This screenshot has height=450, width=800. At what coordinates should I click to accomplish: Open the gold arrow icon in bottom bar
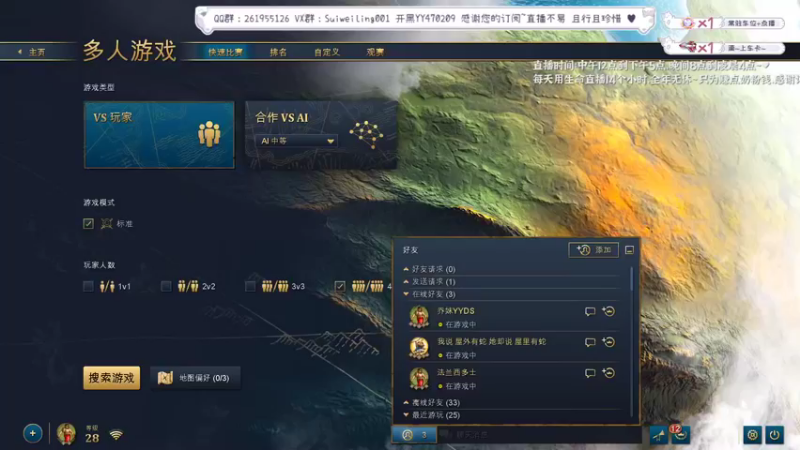(658, 435)
